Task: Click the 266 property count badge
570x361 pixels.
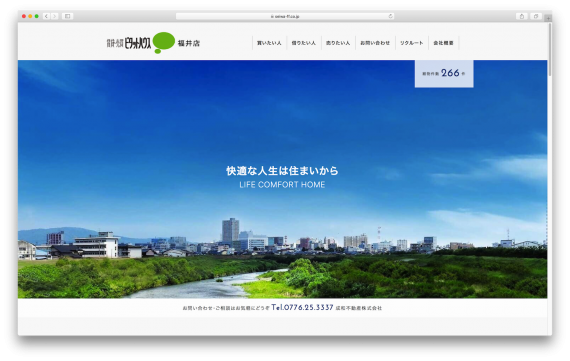Action: tap(444, 73)
